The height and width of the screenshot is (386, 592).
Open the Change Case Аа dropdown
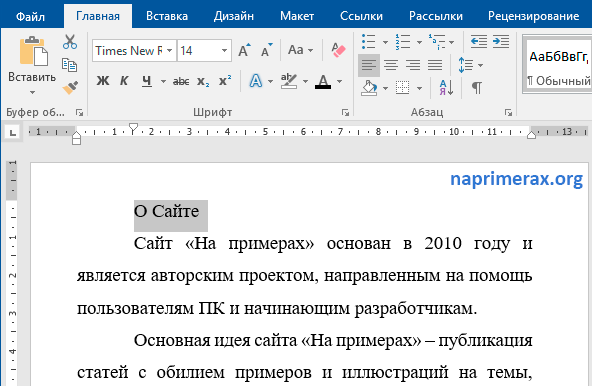point(300,50)
